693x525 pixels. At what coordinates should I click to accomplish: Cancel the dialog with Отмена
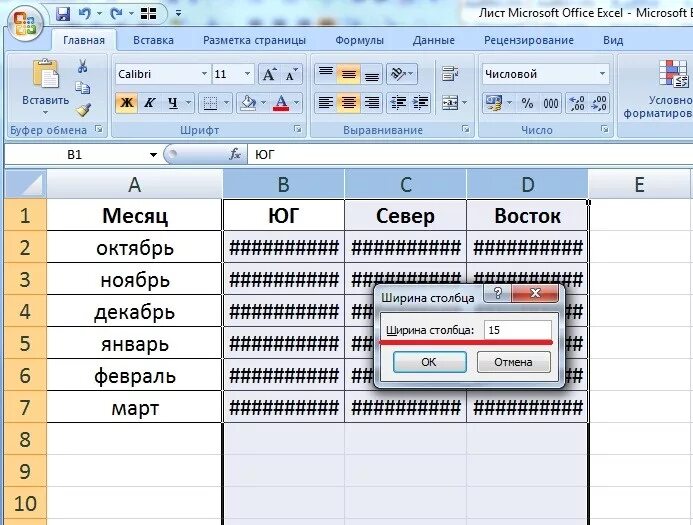[x=514, y=362]
